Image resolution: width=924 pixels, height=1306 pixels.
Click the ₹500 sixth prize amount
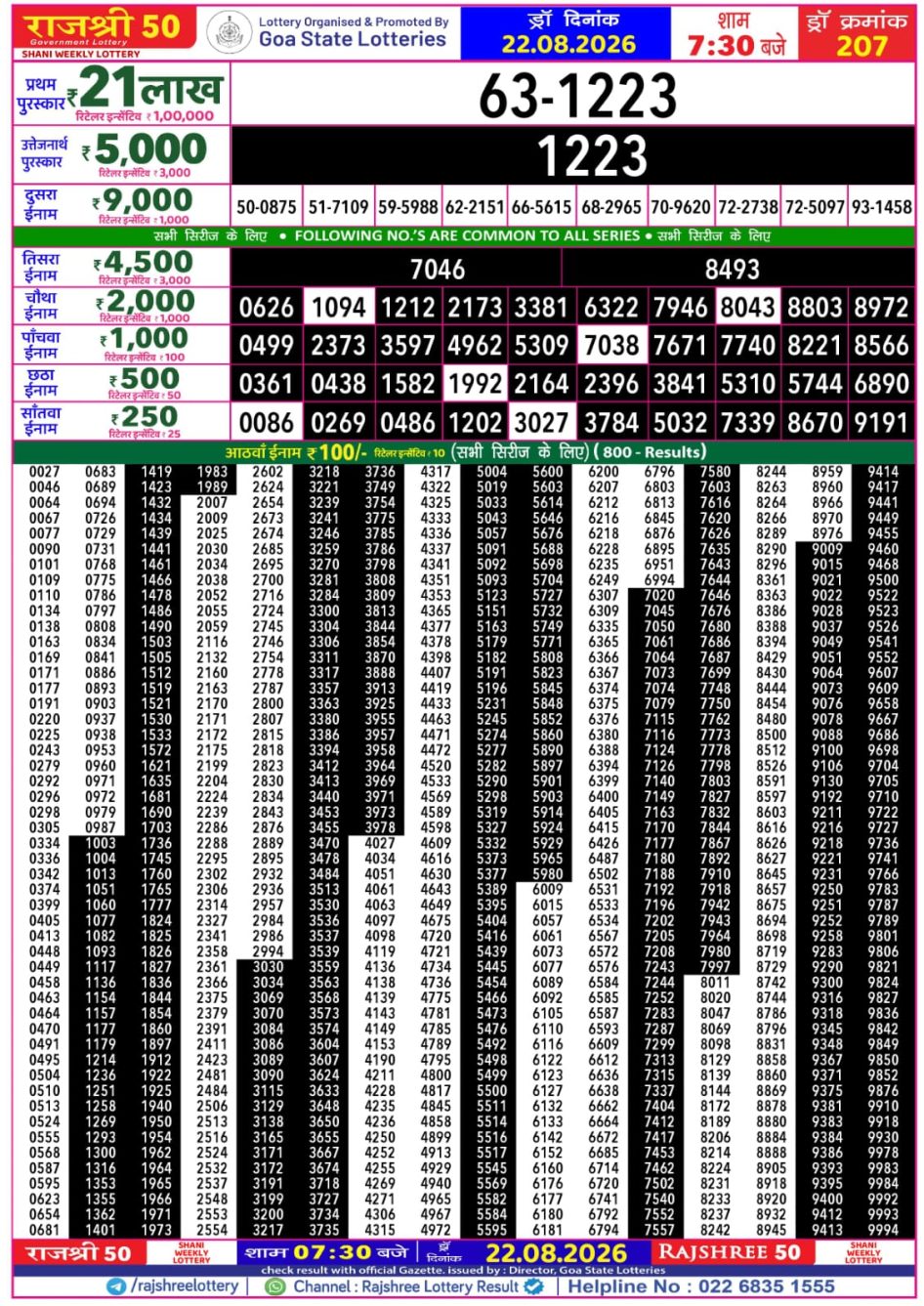(x=145, y=378)
